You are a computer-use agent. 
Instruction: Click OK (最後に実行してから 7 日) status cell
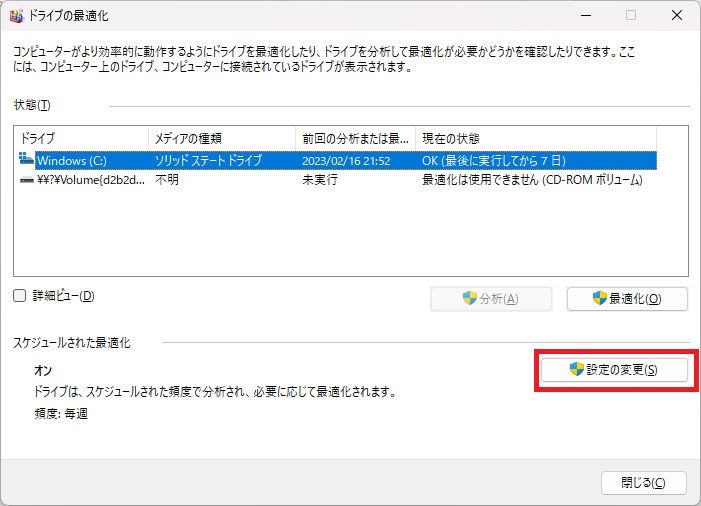click(x=494, y=160)
